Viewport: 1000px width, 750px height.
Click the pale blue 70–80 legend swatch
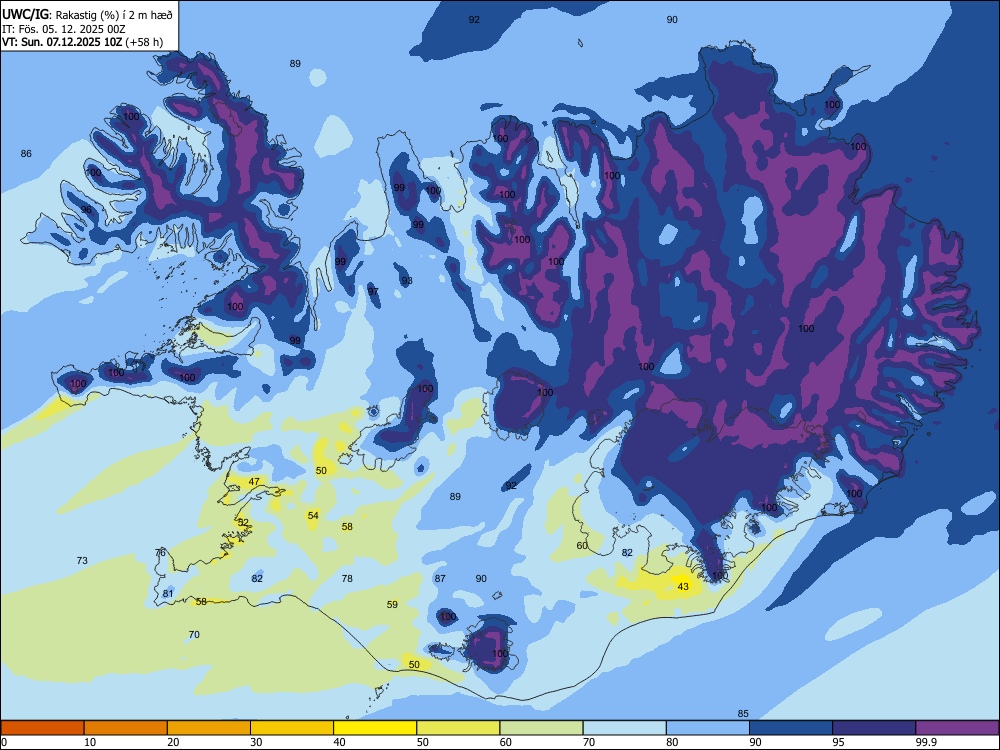(624, 728)
